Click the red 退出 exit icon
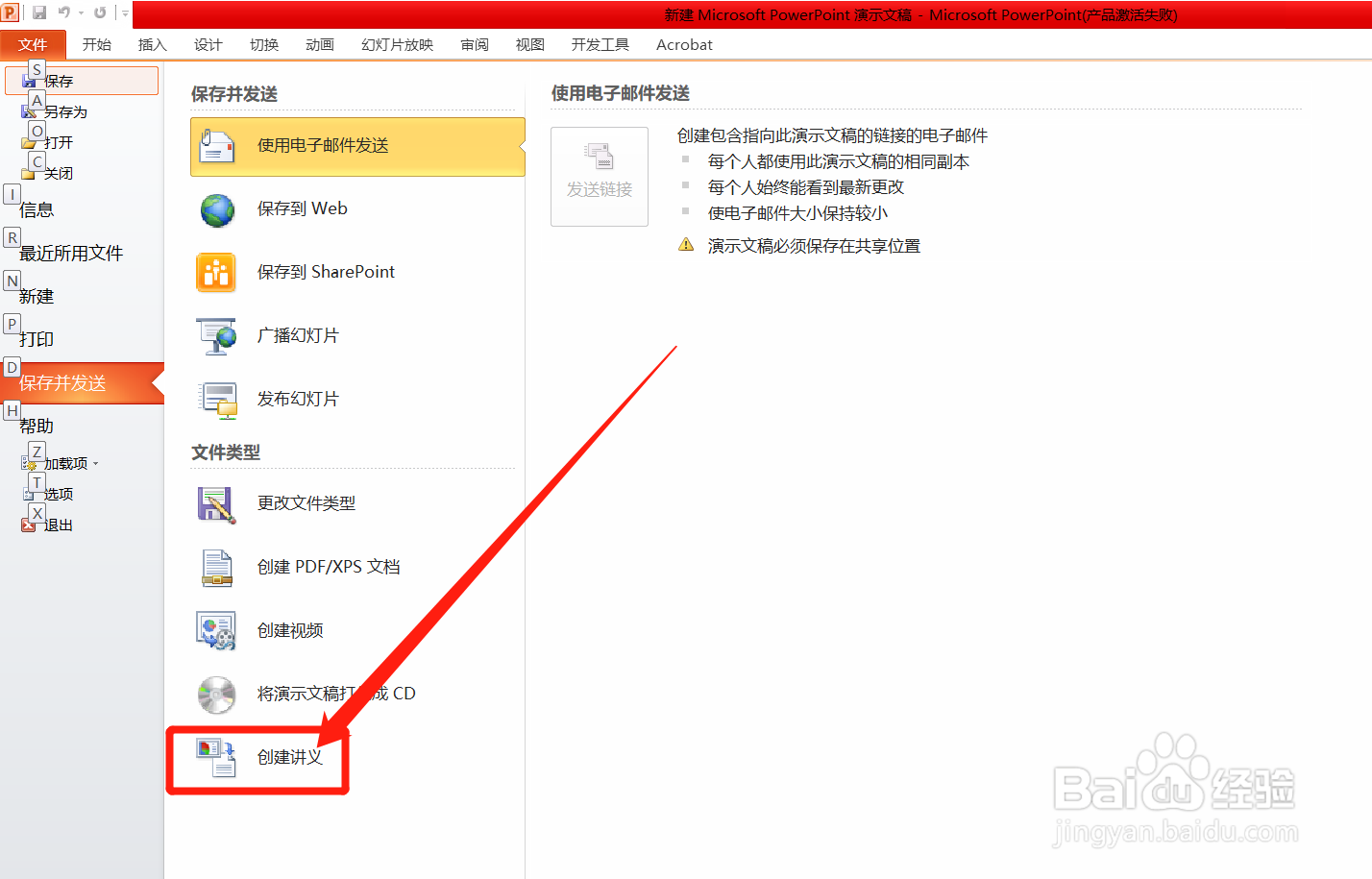The image size is (1372, 879). coord(29,525)
